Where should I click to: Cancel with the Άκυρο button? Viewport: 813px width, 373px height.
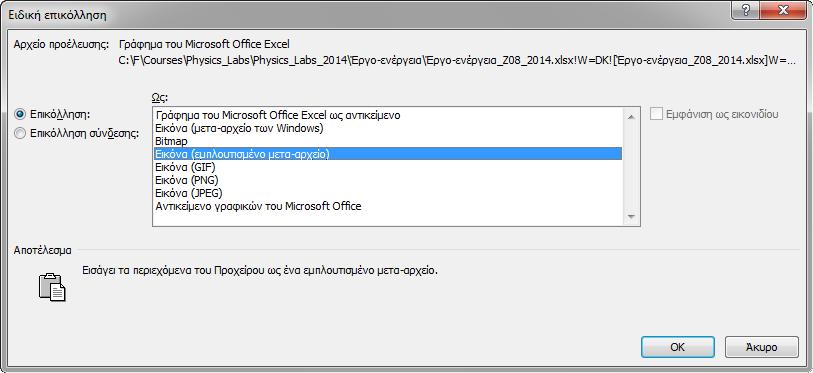[762, 347]
